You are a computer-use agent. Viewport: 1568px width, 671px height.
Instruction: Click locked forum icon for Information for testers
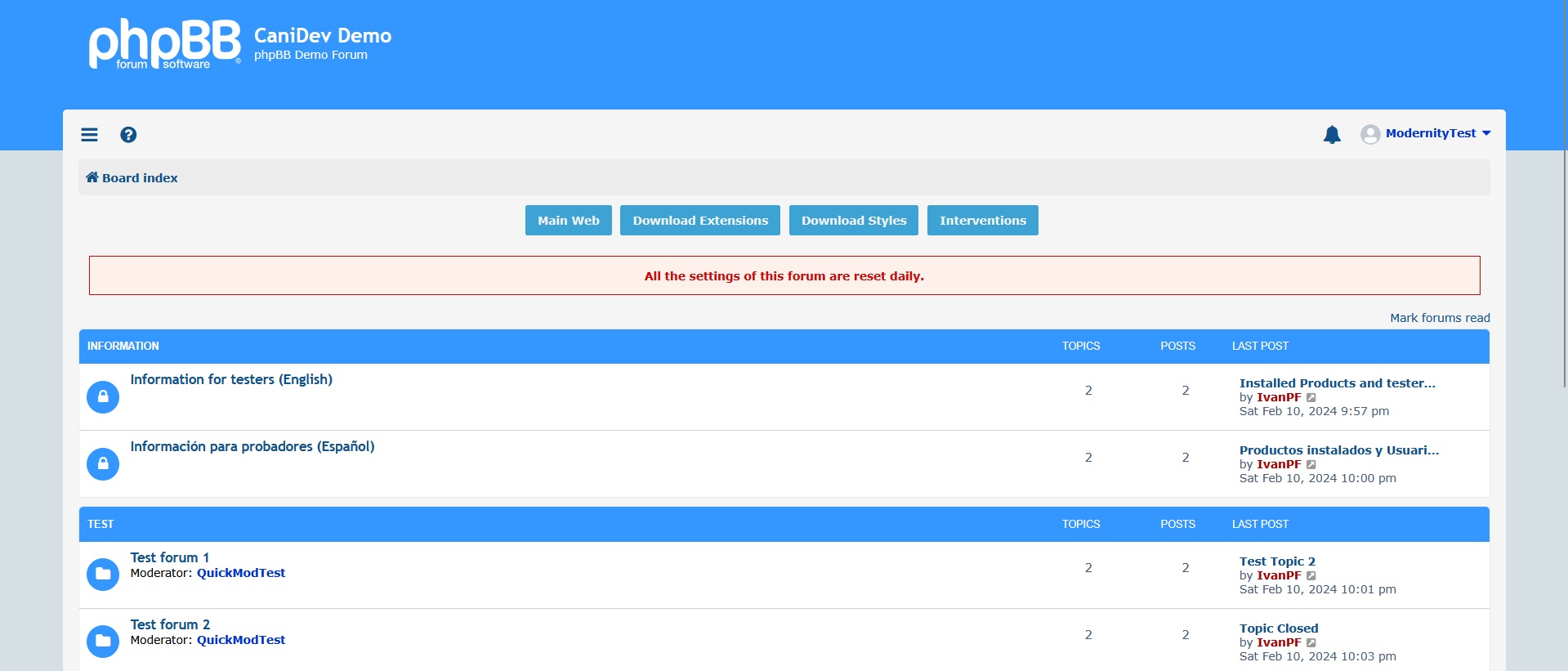click(103, 397)
